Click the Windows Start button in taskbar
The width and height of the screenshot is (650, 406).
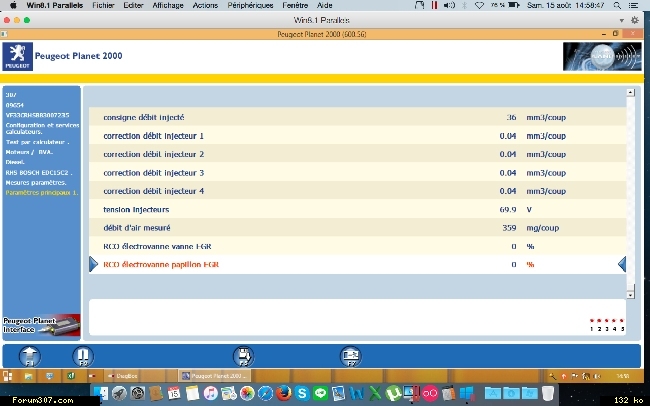[x=8, y=376]
